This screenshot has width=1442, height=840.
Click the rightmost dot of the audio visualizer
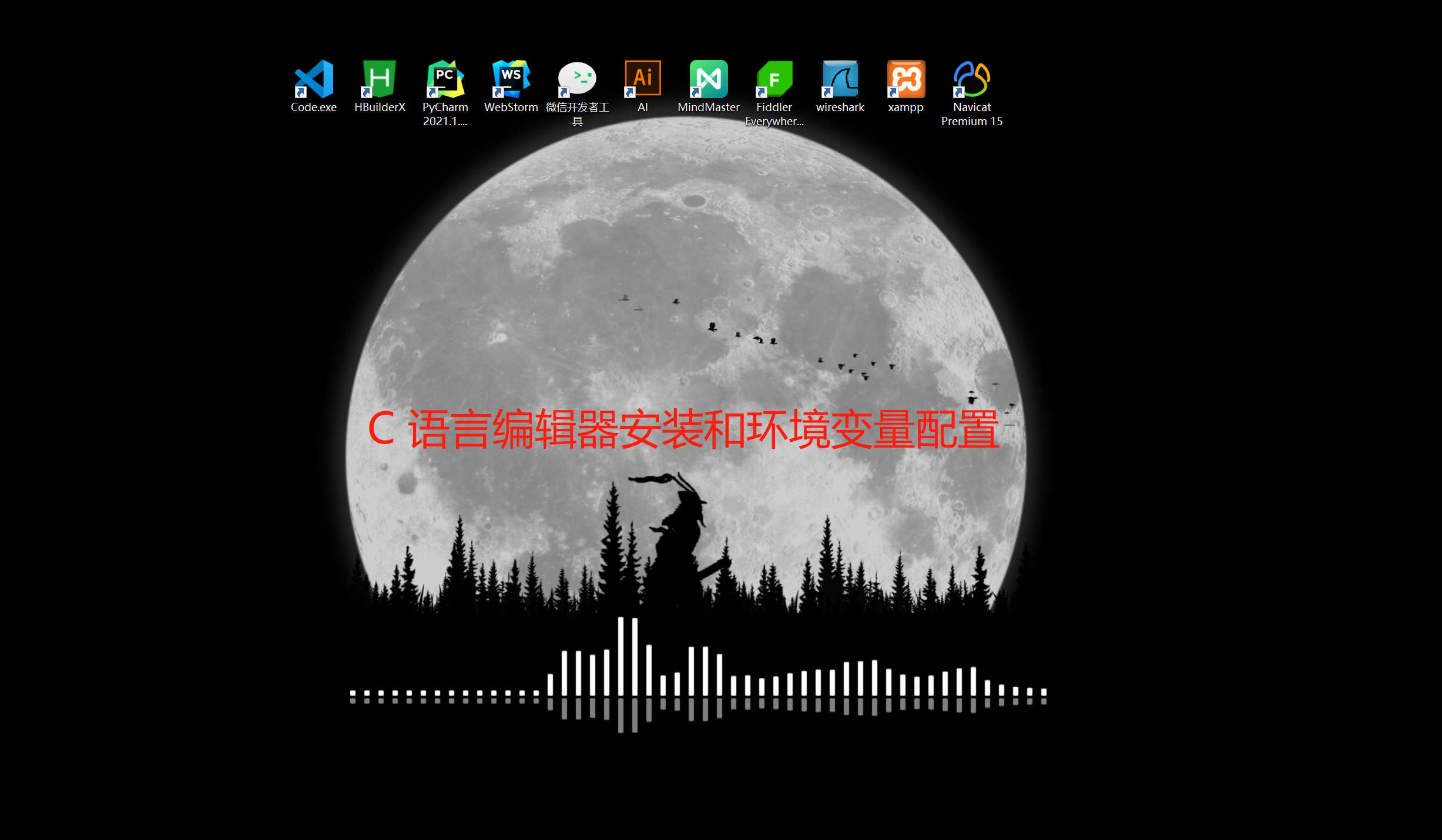[1044, 693]
